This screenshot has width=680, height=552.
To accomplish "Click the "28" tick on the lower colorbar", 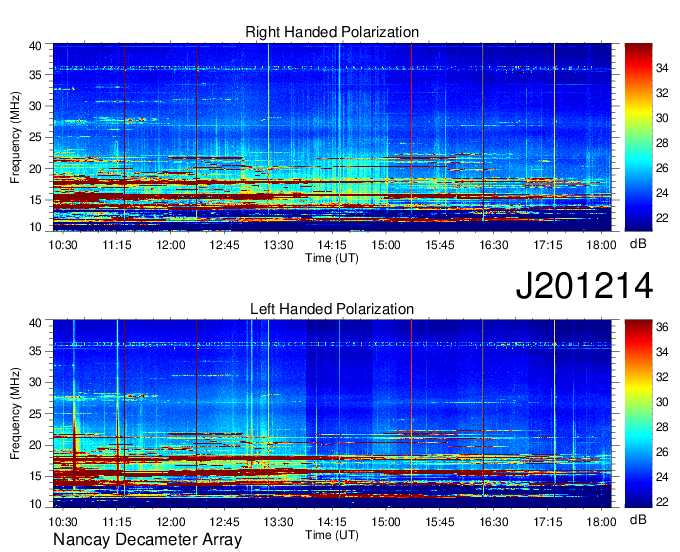I will (662, 428).
